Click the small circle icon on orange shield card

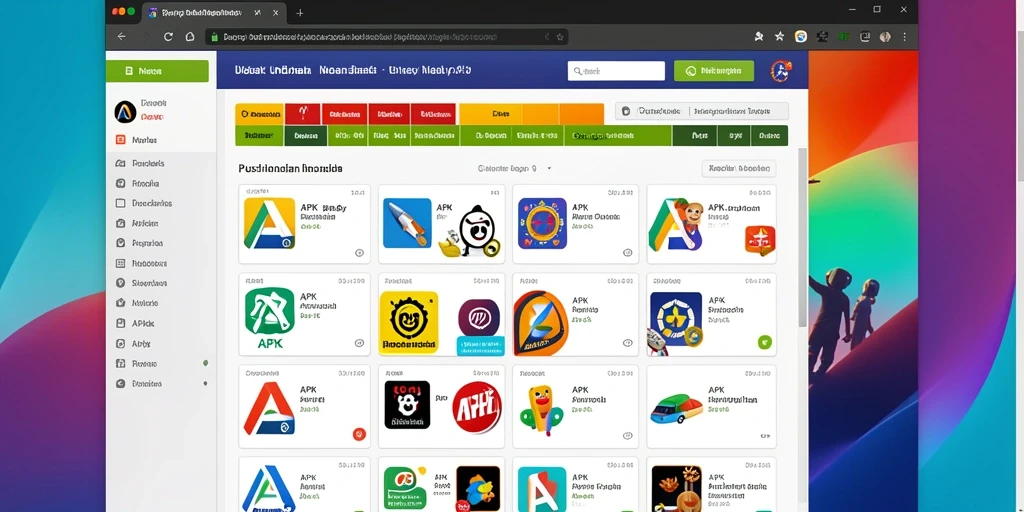[x=628, y=343]
